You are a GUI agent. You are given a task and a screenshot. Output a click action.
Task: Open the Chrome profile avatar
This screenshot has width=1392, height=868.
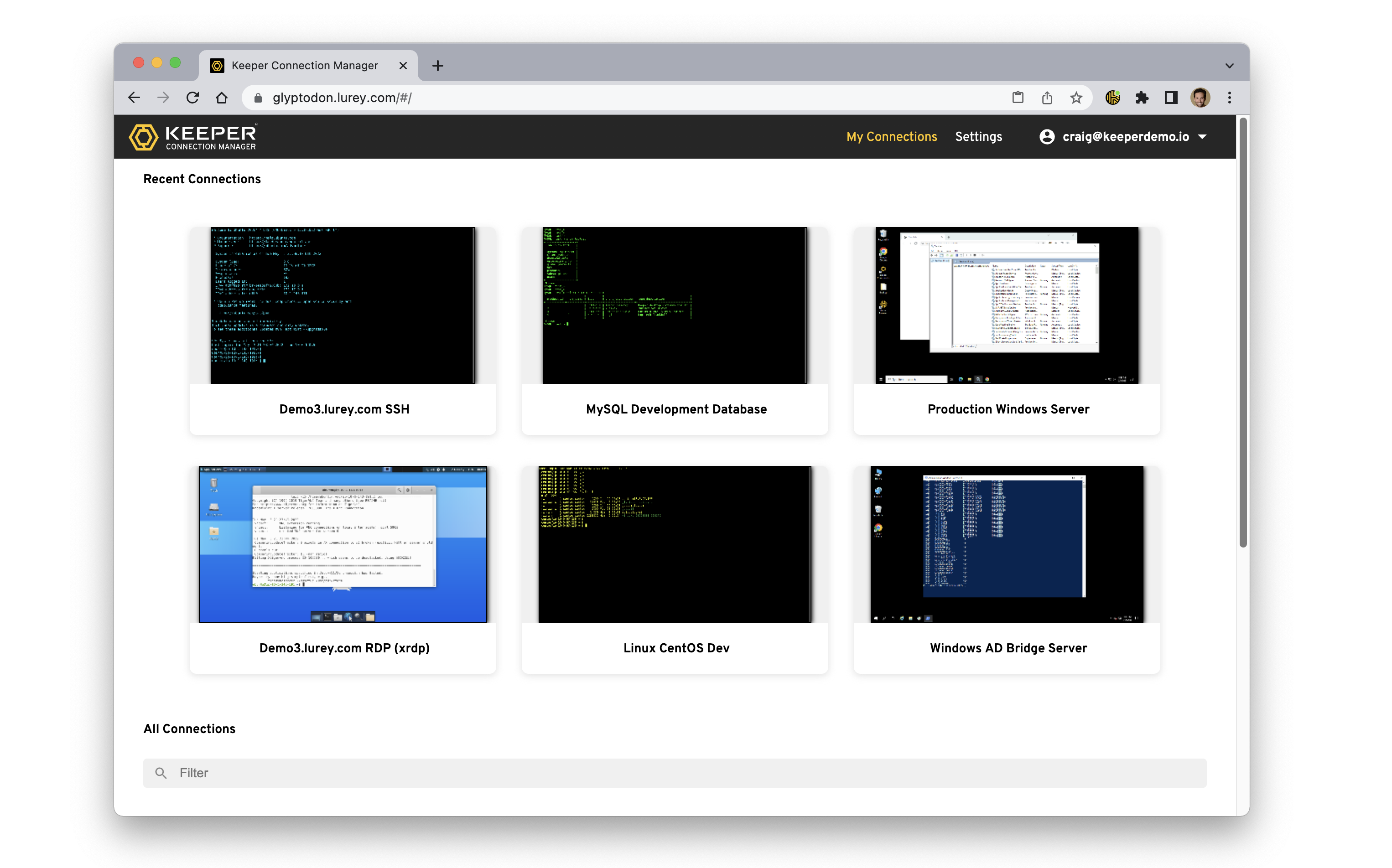[x=1200, y=98]
